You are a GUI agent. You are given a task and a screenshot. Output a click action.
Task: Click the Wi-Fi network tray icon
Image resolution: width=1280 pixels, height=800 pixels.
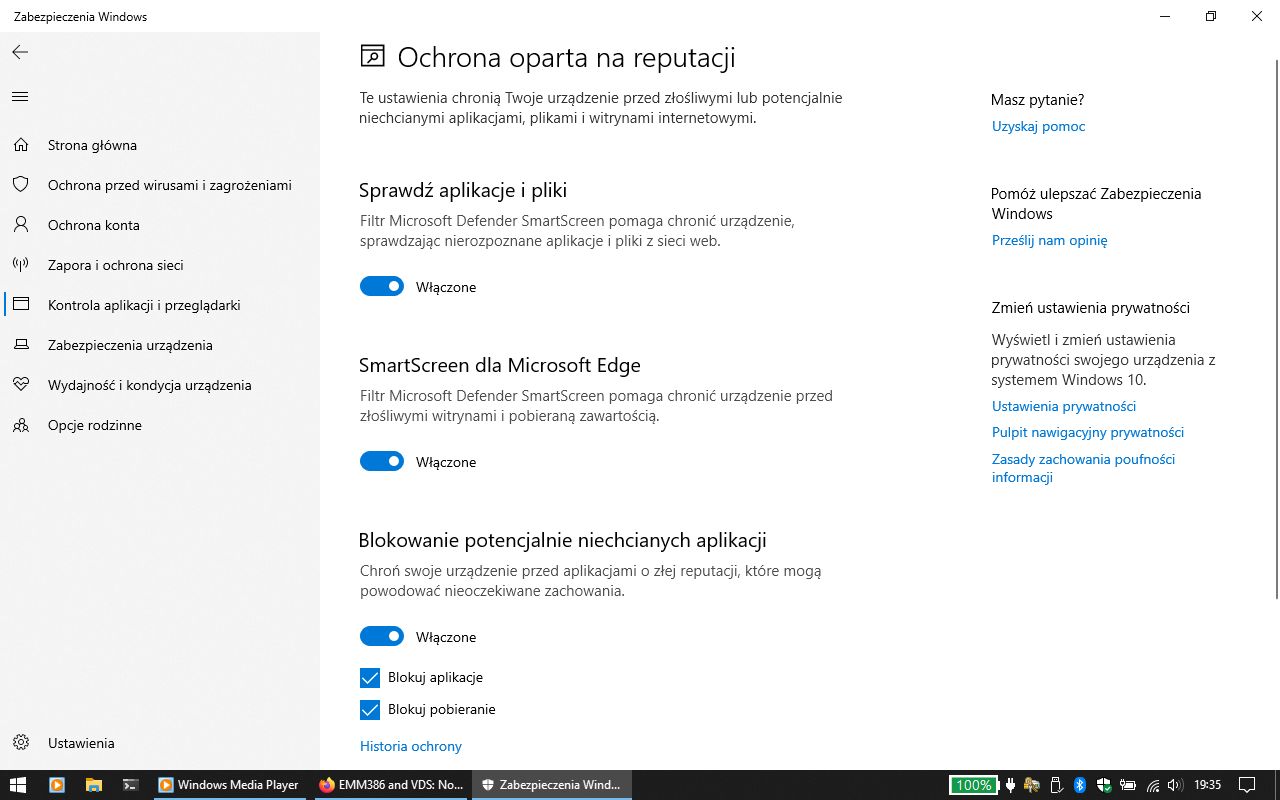coord(1153,785)
